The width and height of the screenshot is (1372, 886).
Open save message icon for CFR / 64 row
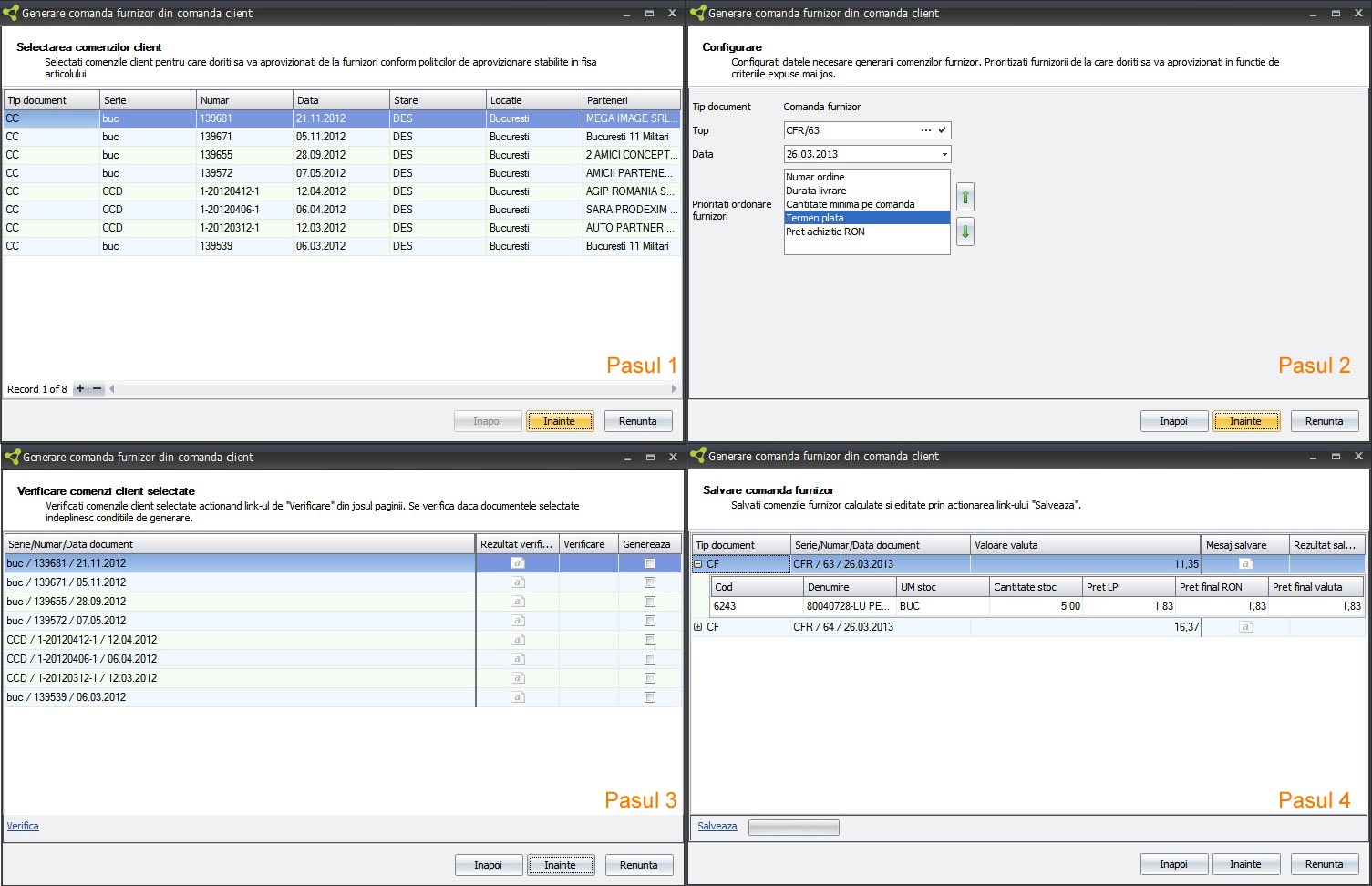1245,627
